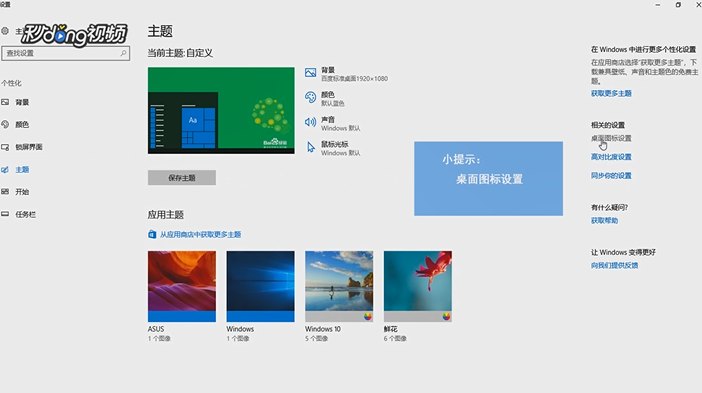Click the 5 个图像 caption under Windows 10
The height and width of the screenshot is (393, 702).
click(x=317, y=338)
